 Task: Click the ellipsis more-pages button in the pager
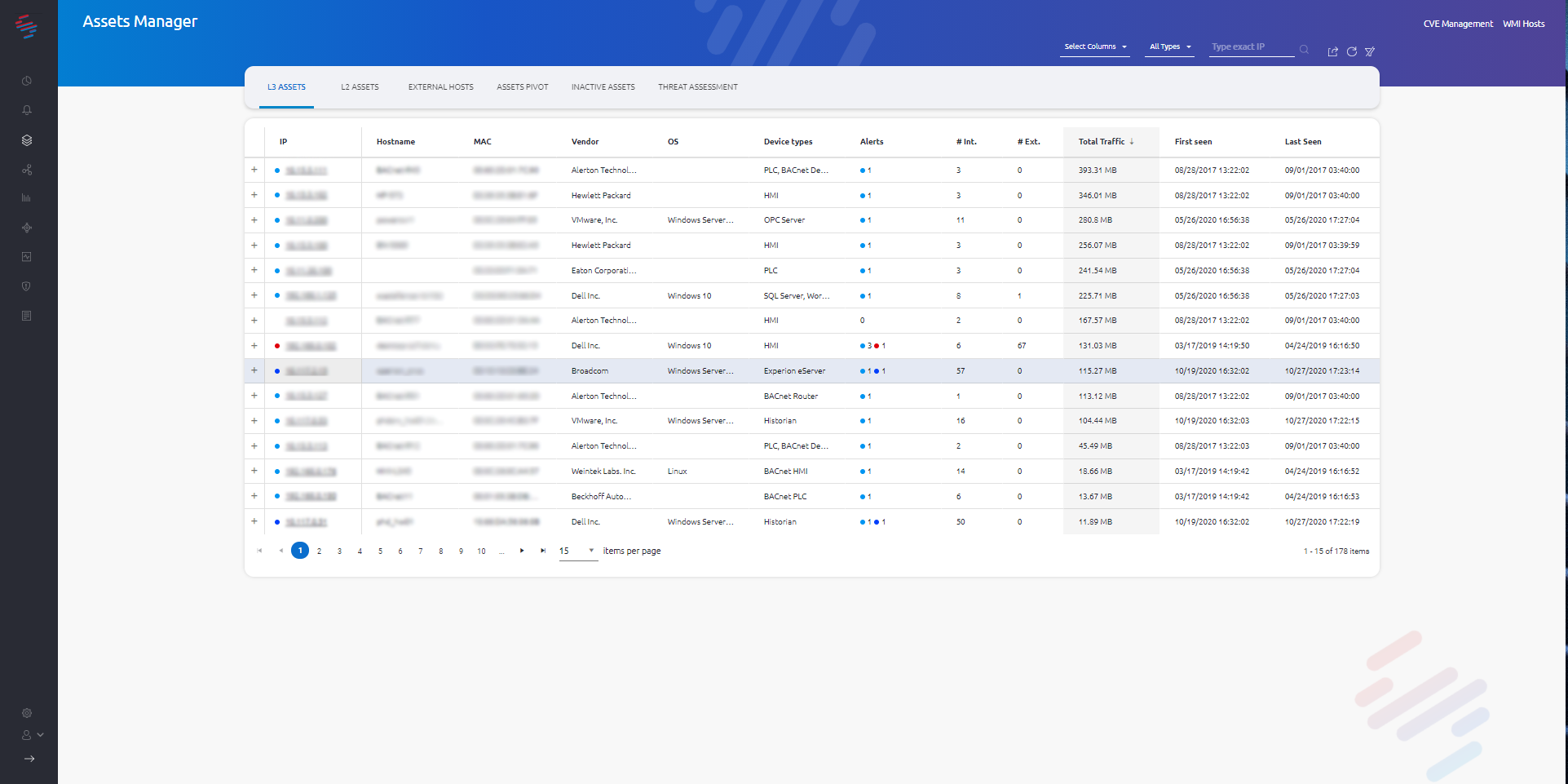[501, 551]
